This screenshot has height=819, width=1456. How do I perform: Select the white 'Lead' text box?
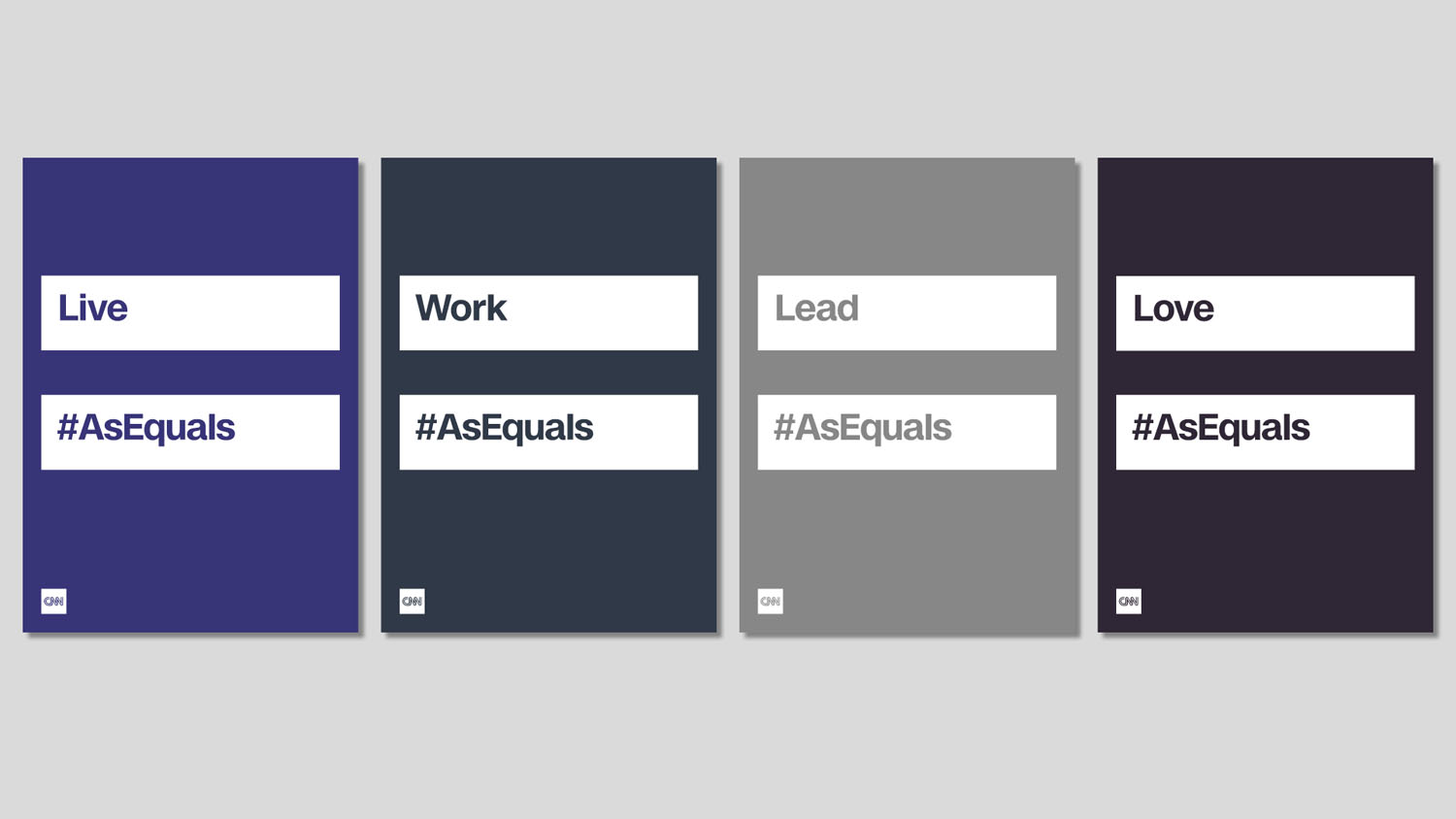click(x=907, y=312)
